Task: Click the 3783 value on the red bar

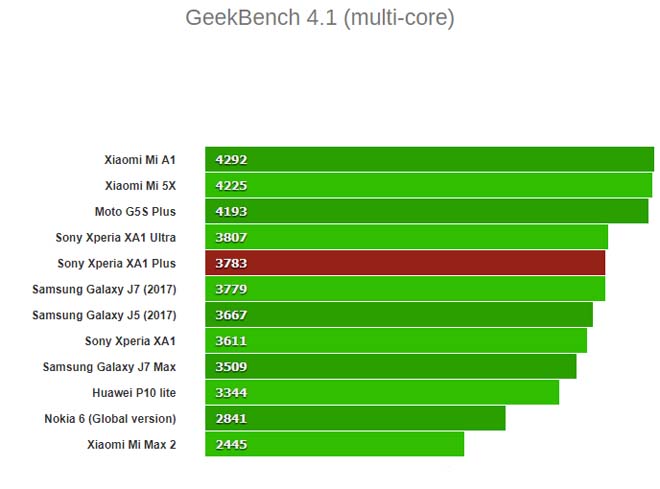Action: coord(230,263)
